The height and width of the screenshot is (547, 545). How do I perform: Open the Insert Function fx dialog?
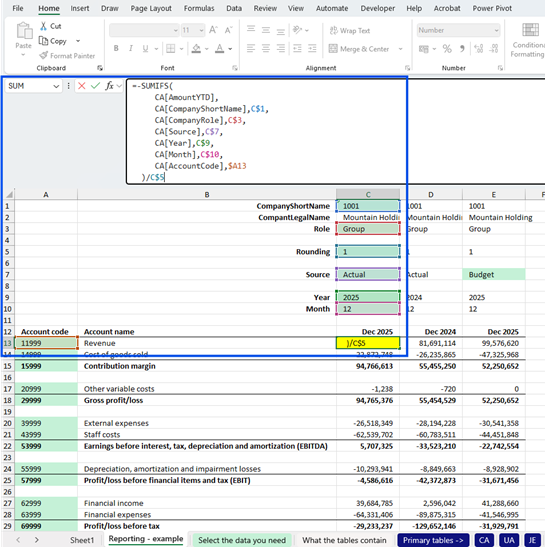110,86
